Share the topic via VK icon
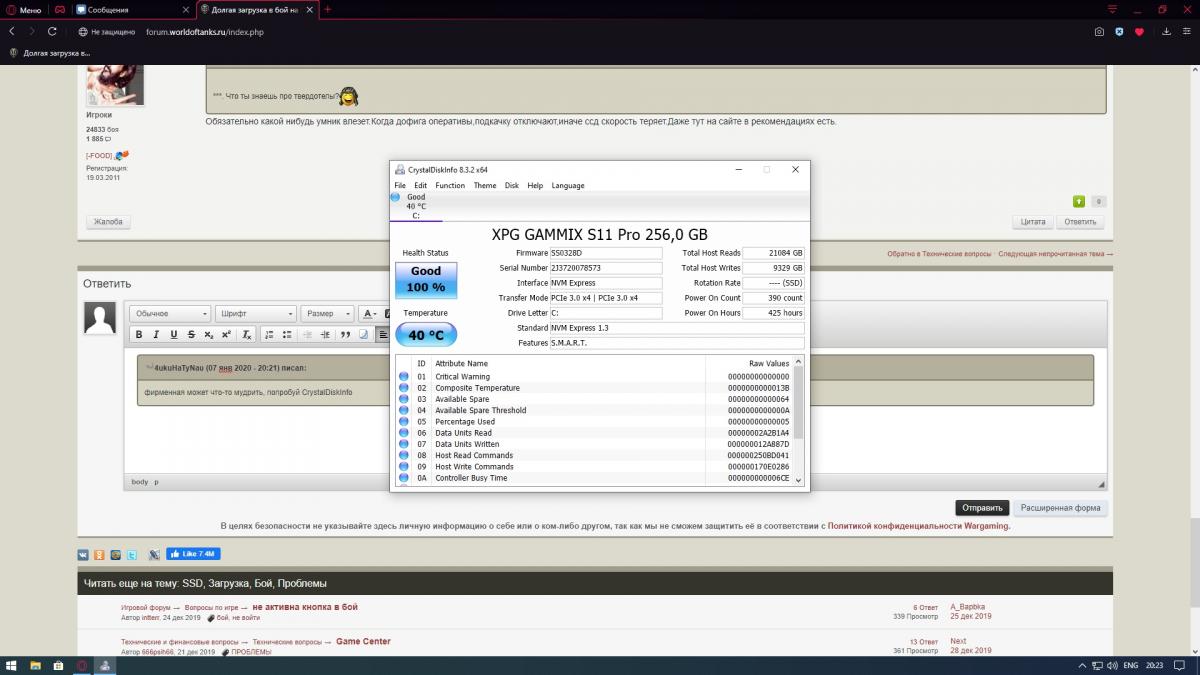 coord(84,554)
